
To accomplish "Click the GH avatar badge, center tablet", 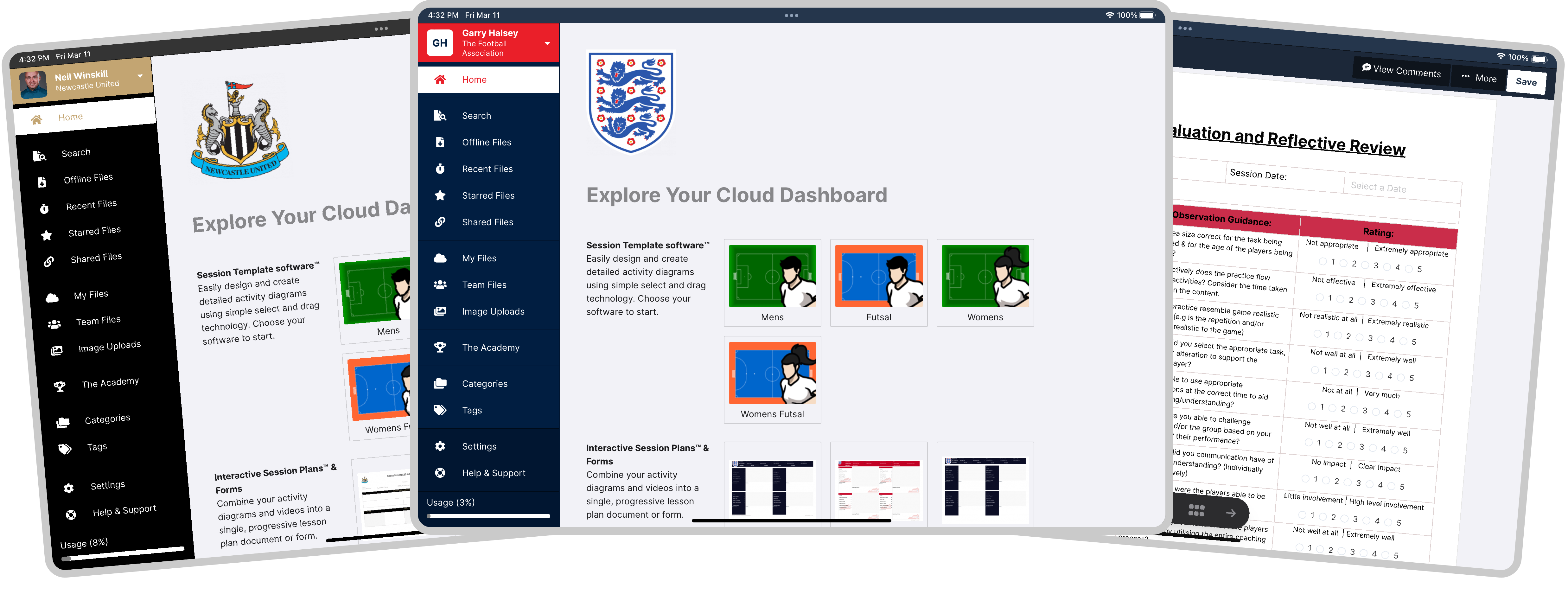I will (x=439, y=43).
